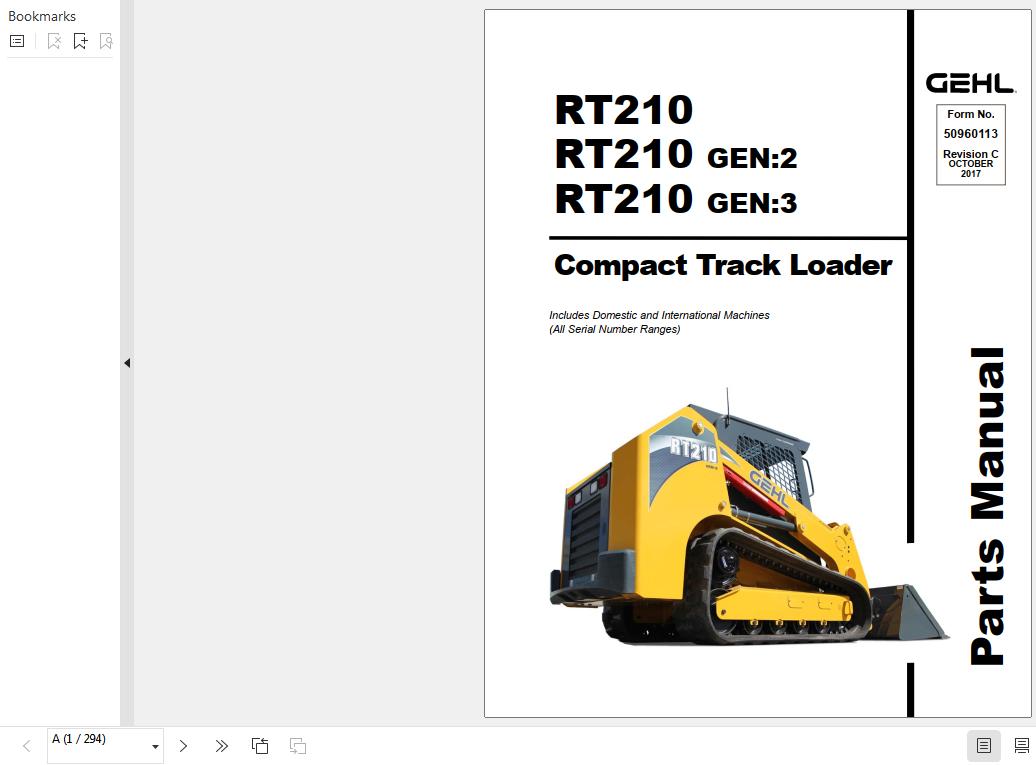Click the delete bookmark icon

click(x=54, y=41)
